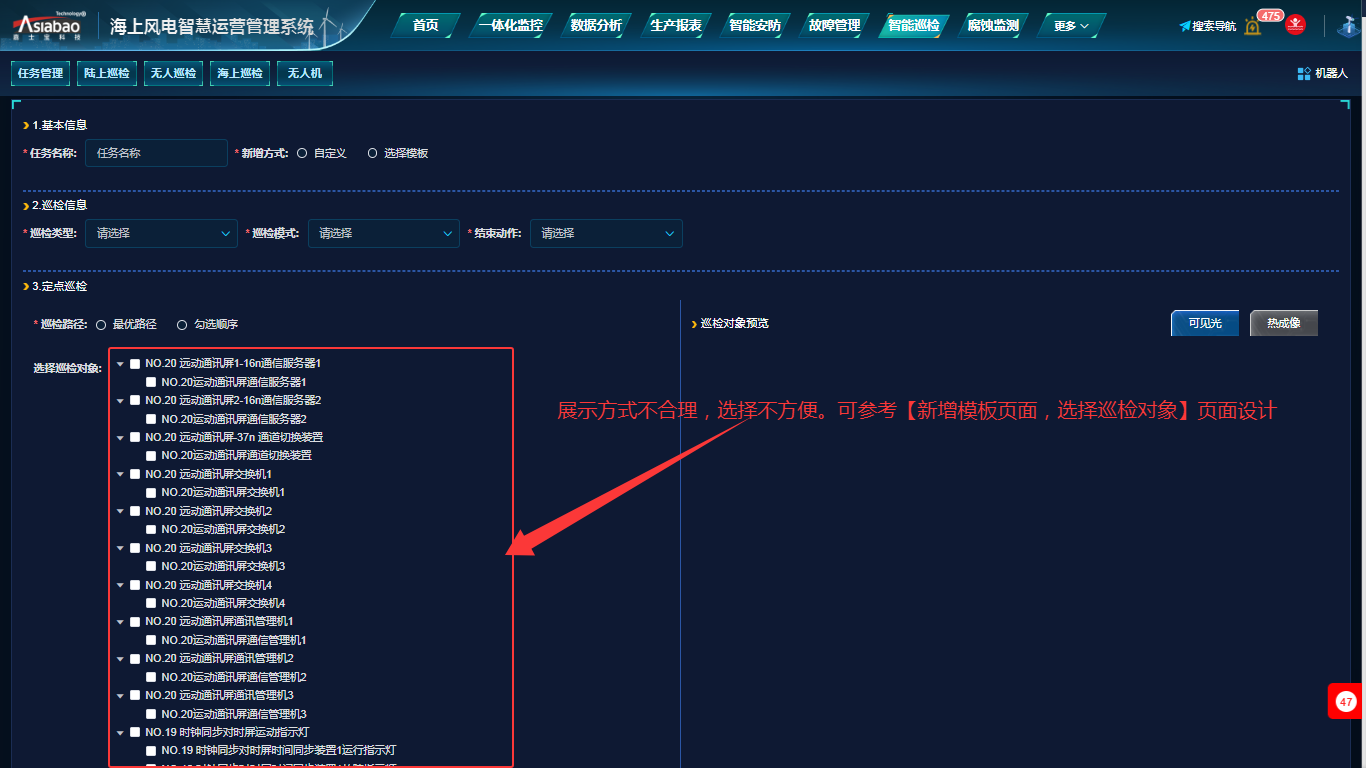Click the 任务名称 input field
1366x768 pixels.
click(x=156, y=153)
